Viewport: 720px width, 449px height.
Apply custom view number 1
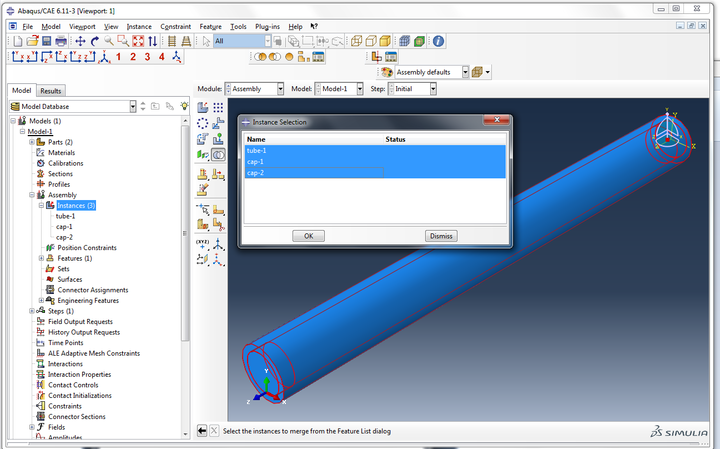tap(118, 56)
